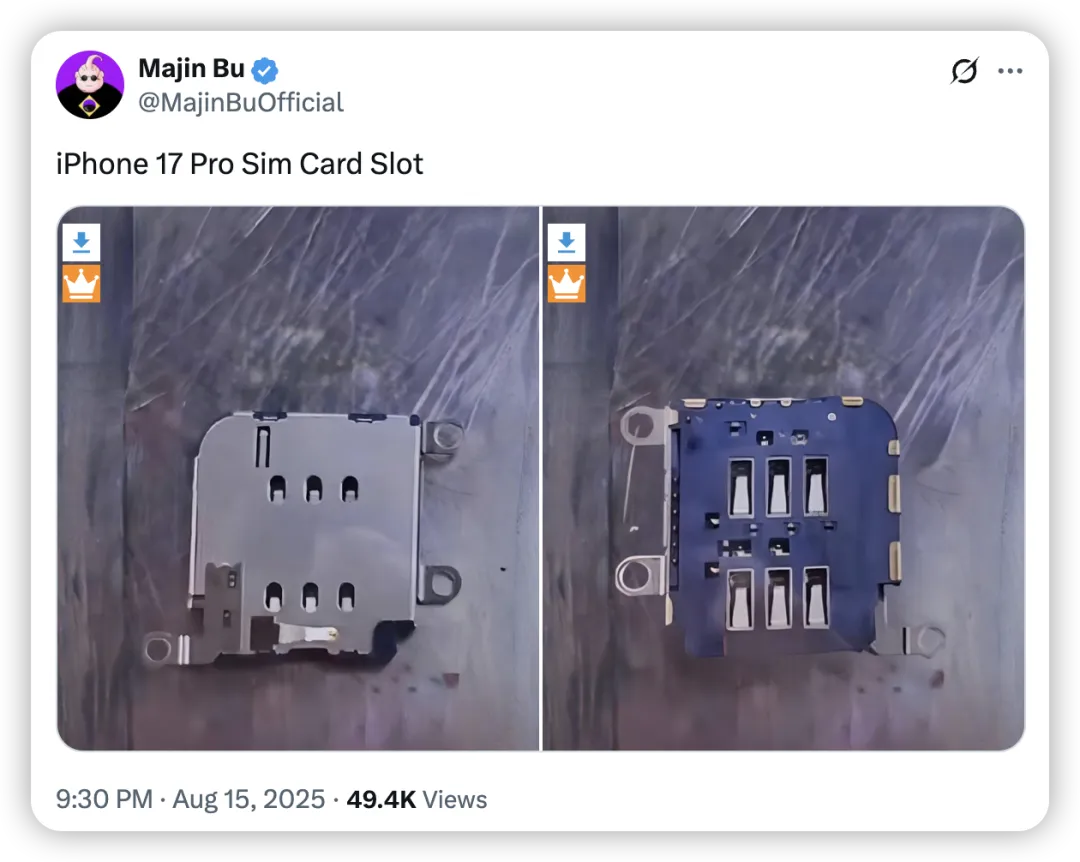Click the blue verified badge

click(264, 70)
